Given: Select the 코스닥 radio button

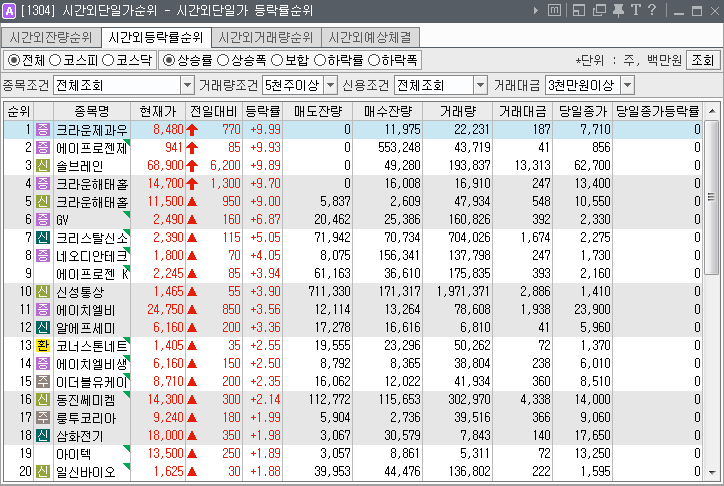Looking at the screenshot, I should [x=108, y=60].
